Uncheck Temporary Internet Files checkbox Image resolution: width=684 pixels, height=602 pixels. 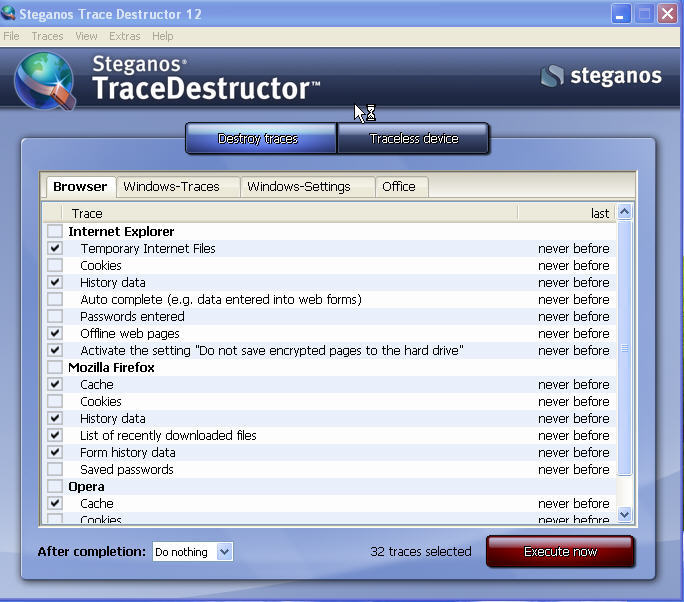(x=55, y=248)
